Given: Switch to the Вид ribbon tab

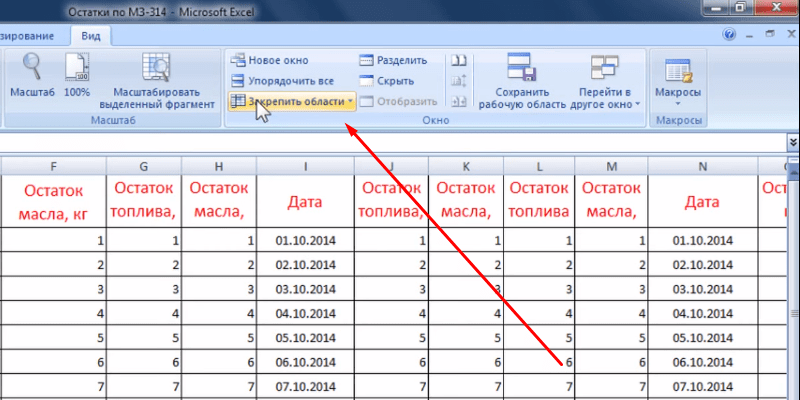Looking at the screenshot, I should (91, 36).
